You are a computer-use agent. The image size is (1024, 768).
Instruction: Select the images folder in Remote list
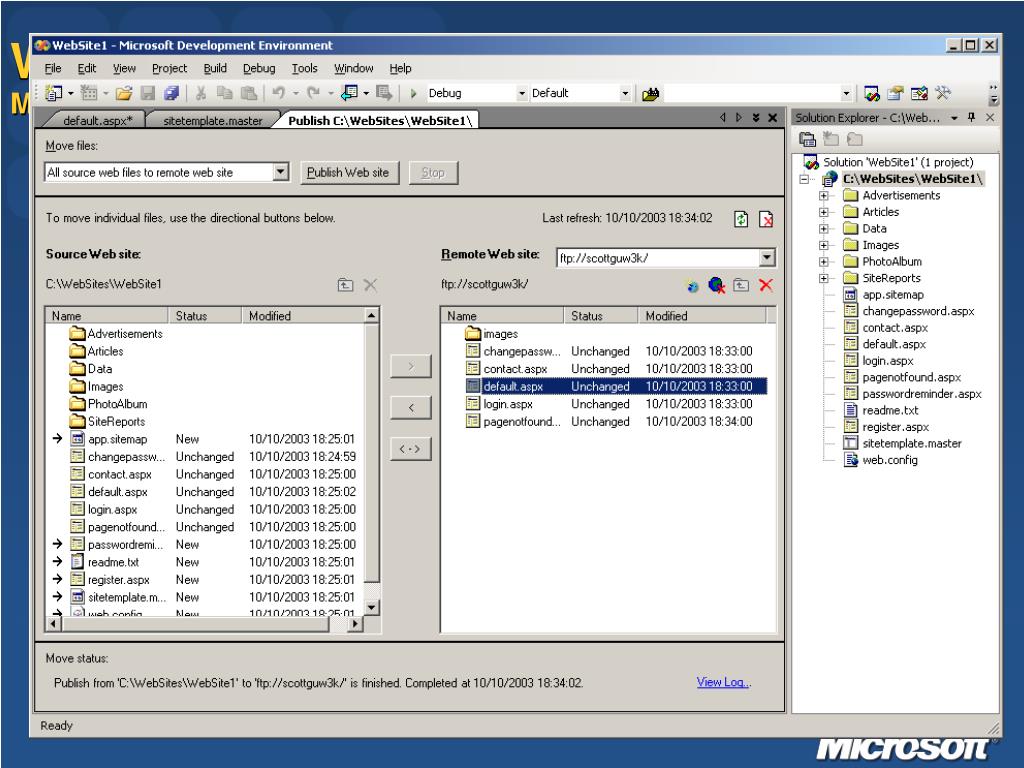click(x=500, y=334)
